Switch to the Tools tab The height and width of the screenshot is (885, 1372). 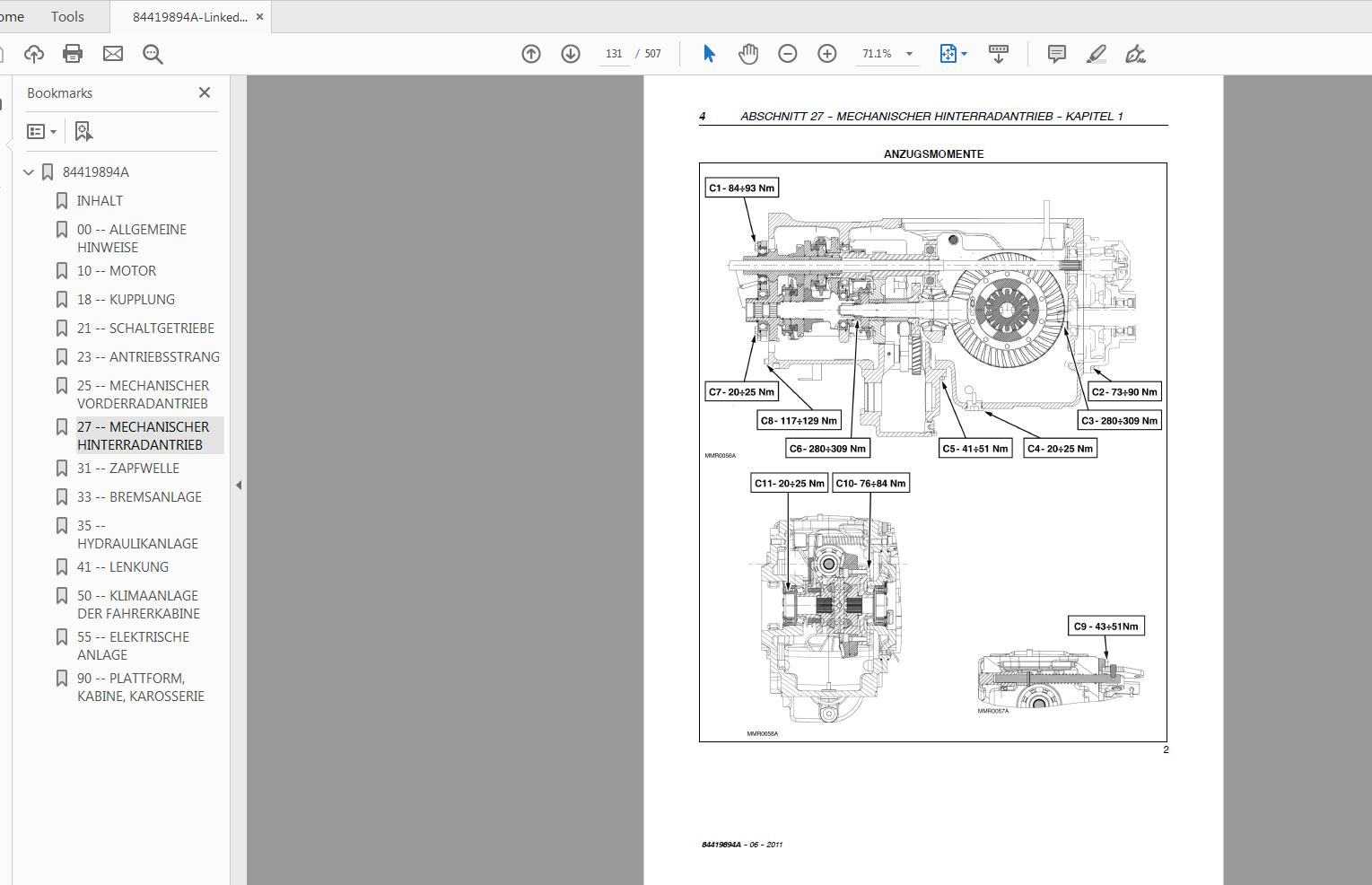(66, 16)
